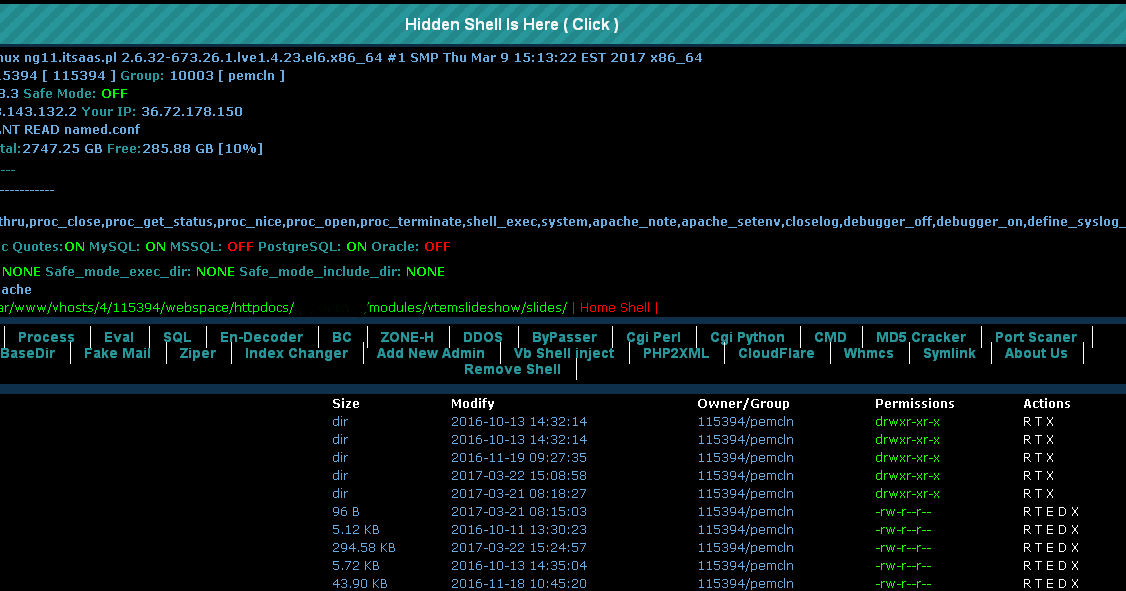
Task: Open the Process manager
Action: 45,337
